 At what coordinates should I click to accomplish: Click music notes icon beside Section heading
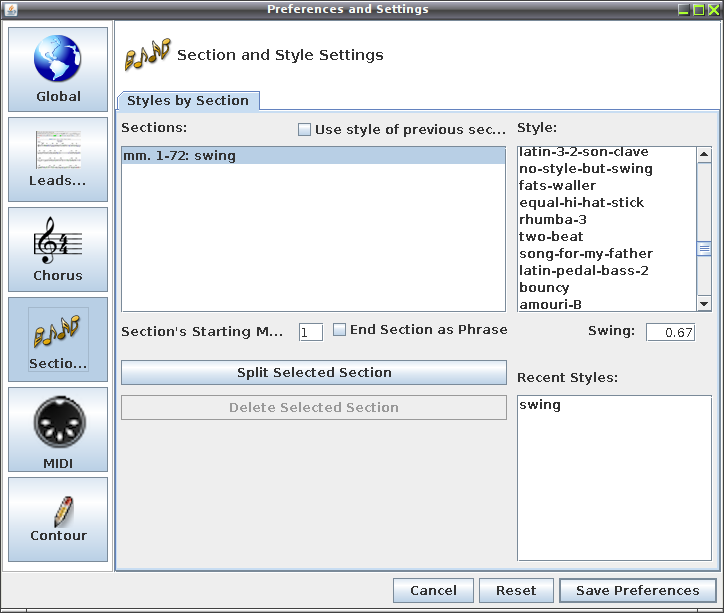point(147,54)
